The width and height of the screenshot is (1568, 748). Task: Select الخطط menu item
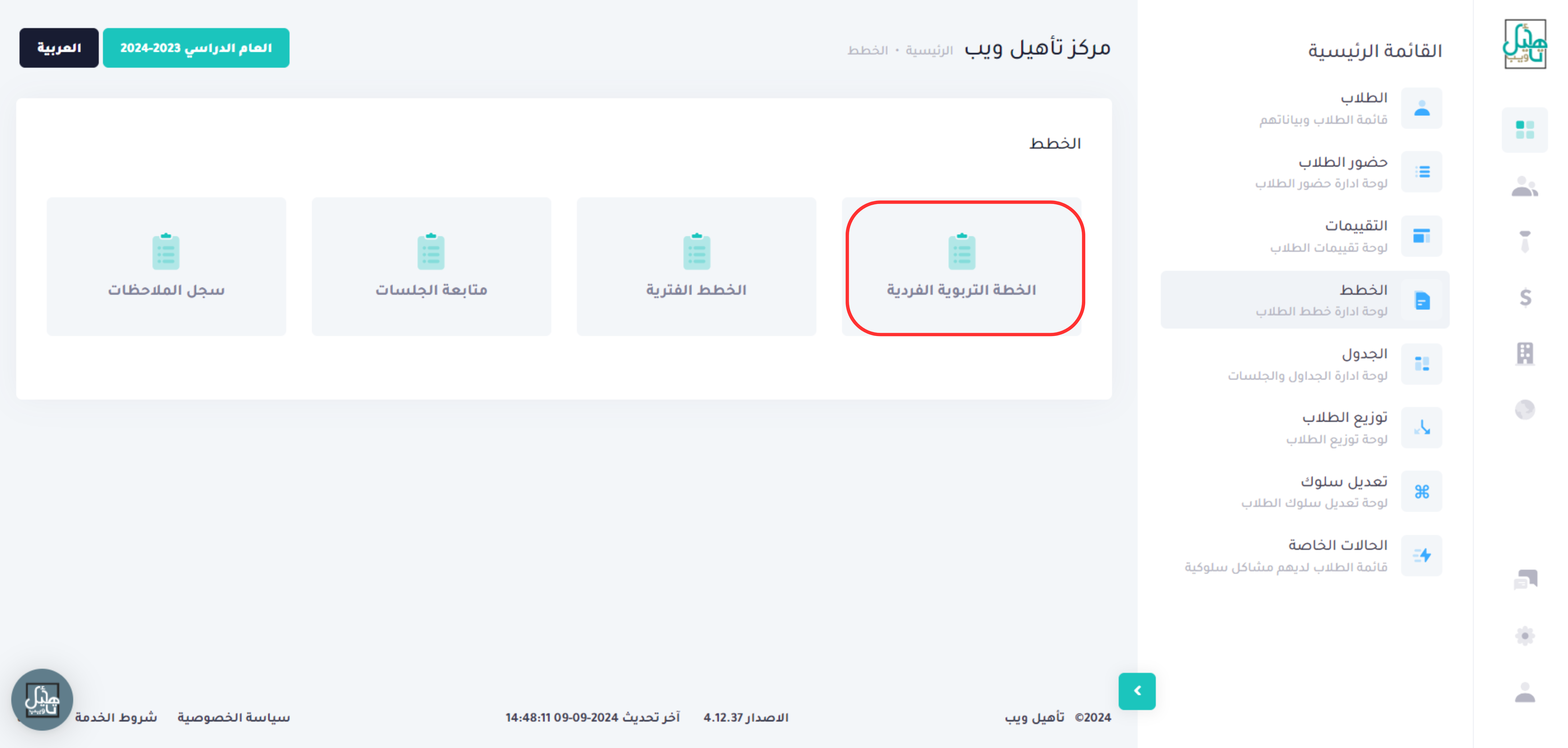click(1305, 300)
